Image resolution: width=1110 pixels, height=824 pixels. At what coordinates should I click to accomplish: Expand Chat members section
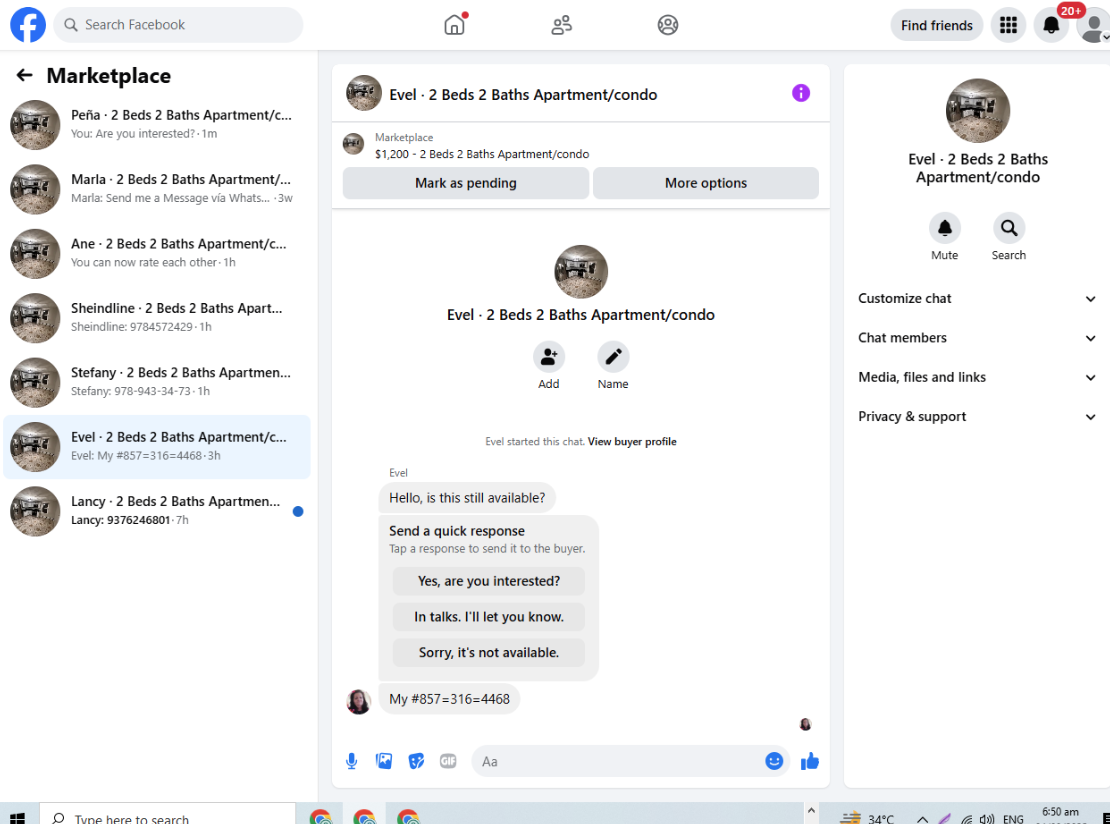(x=978, y=338)
